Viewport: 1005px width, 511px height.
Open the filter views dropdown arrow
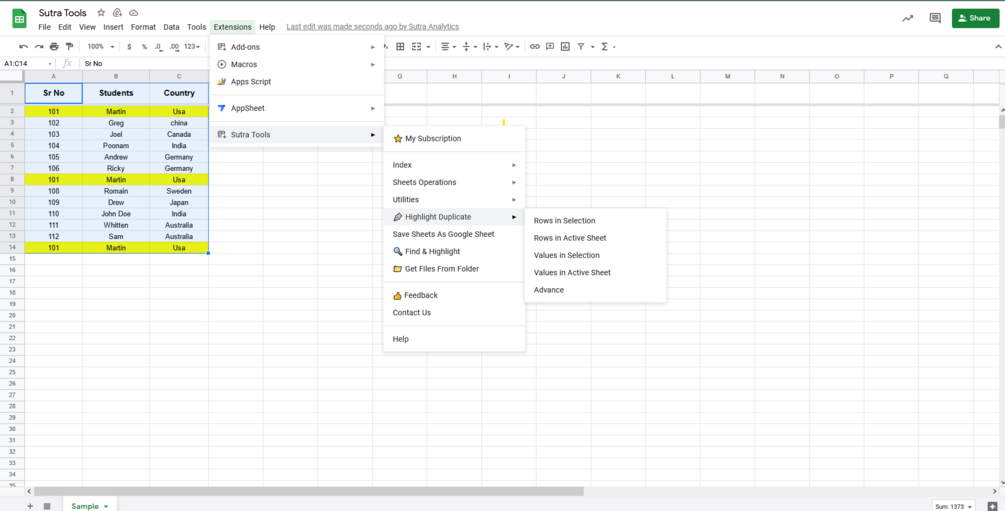click(x=592, y=47)
